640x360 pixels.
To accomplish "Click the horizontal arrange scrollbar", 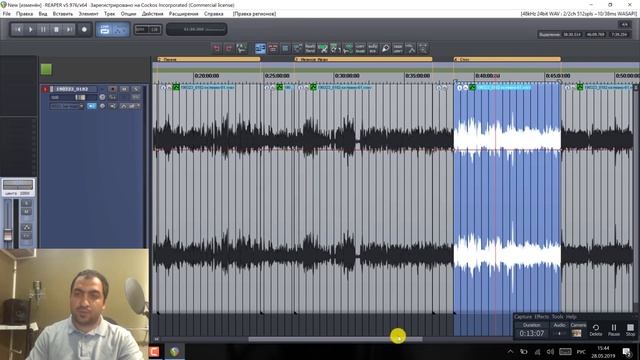I will [336, 339].
